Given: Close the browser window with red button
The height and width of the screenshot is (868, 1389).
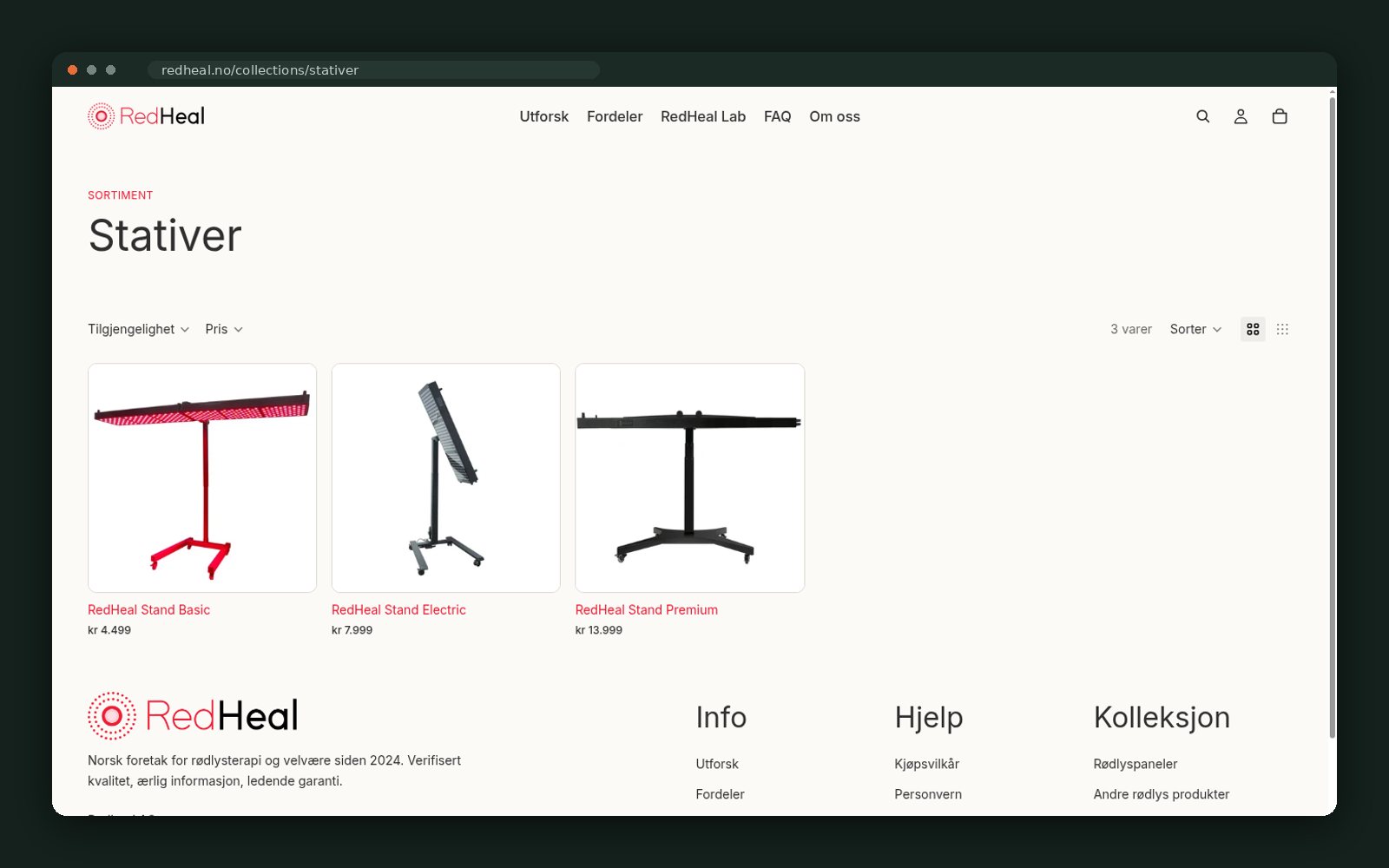Looking at the screenshot, I should pyautogui.click(x=73, y=69).
